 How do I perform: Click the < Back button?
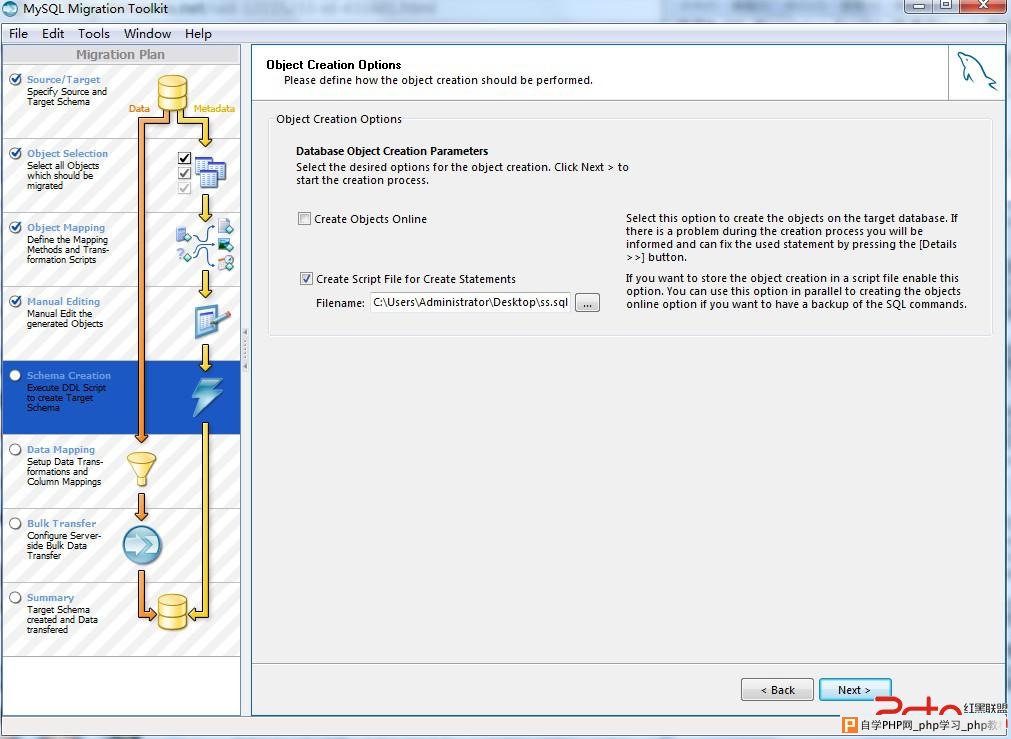coord(777,689)
